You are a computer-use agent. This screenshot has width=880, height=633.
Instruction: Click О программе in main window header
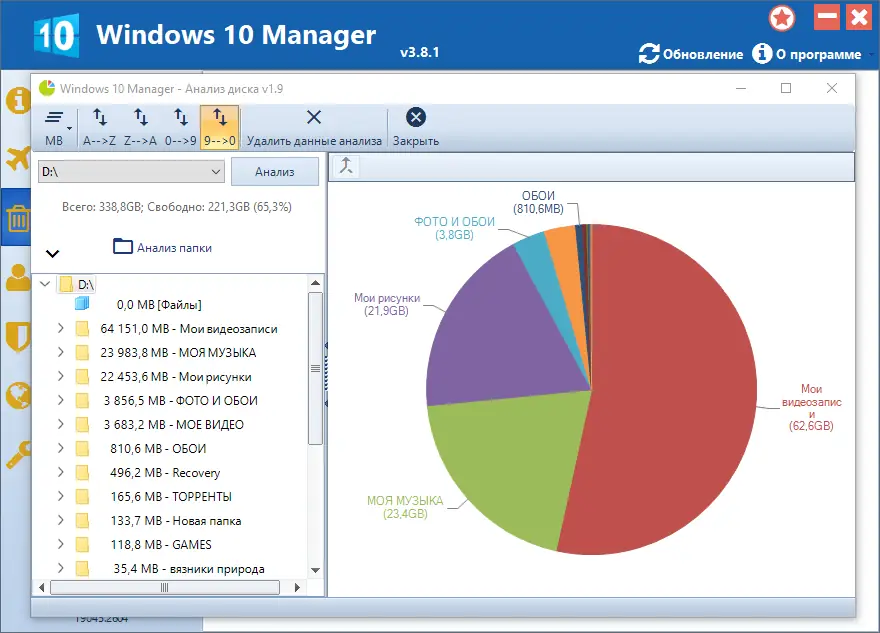[807, 54]
